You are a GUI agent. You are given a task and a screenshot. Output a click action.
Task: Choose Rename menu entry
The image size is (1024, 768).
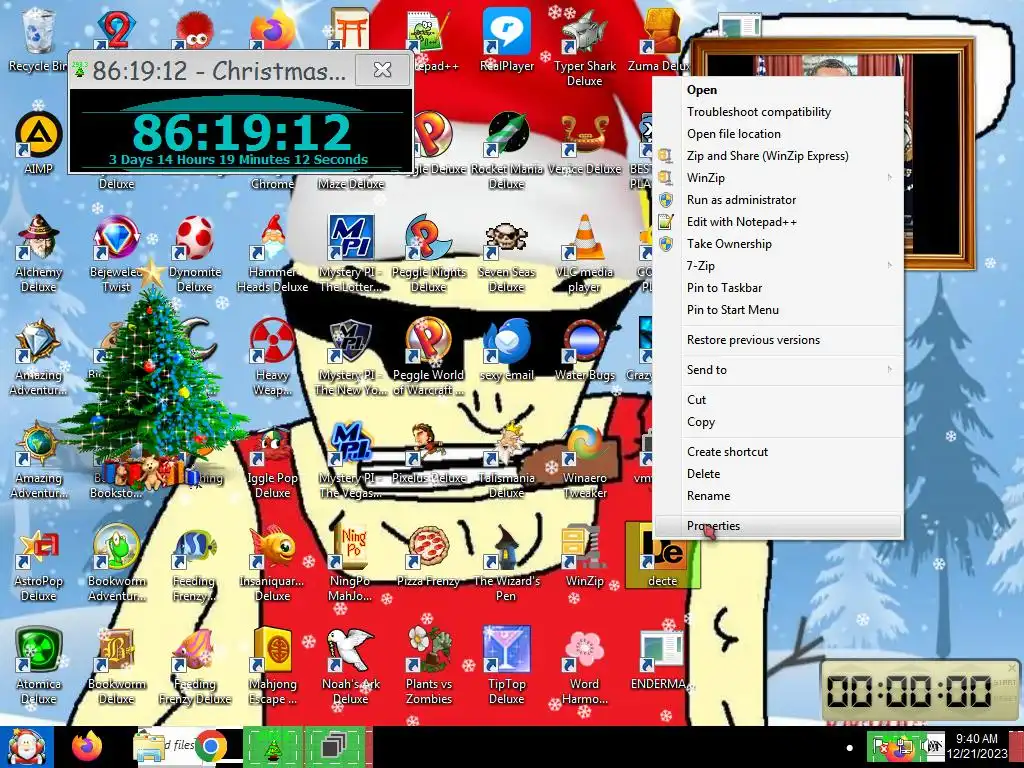tap(778, 496)
